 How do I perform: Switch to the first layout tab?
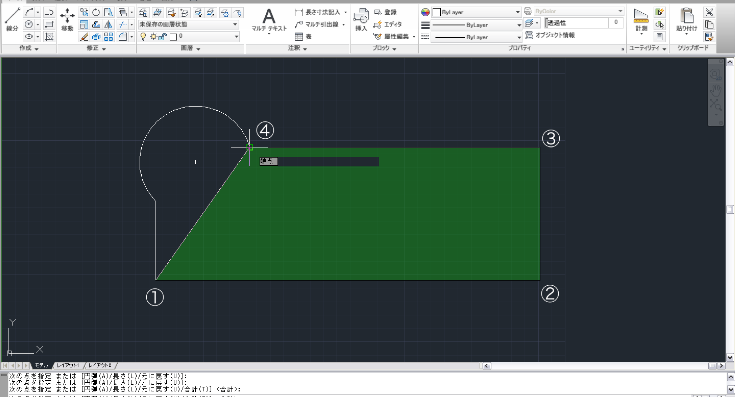tap(68, 365)
